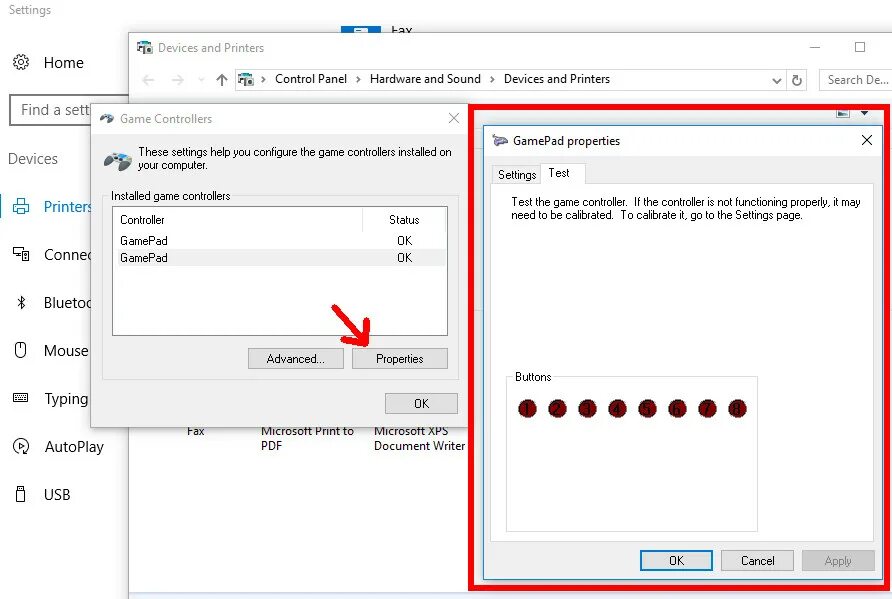Go forward in Devices and Printers window

pos(178,80)
